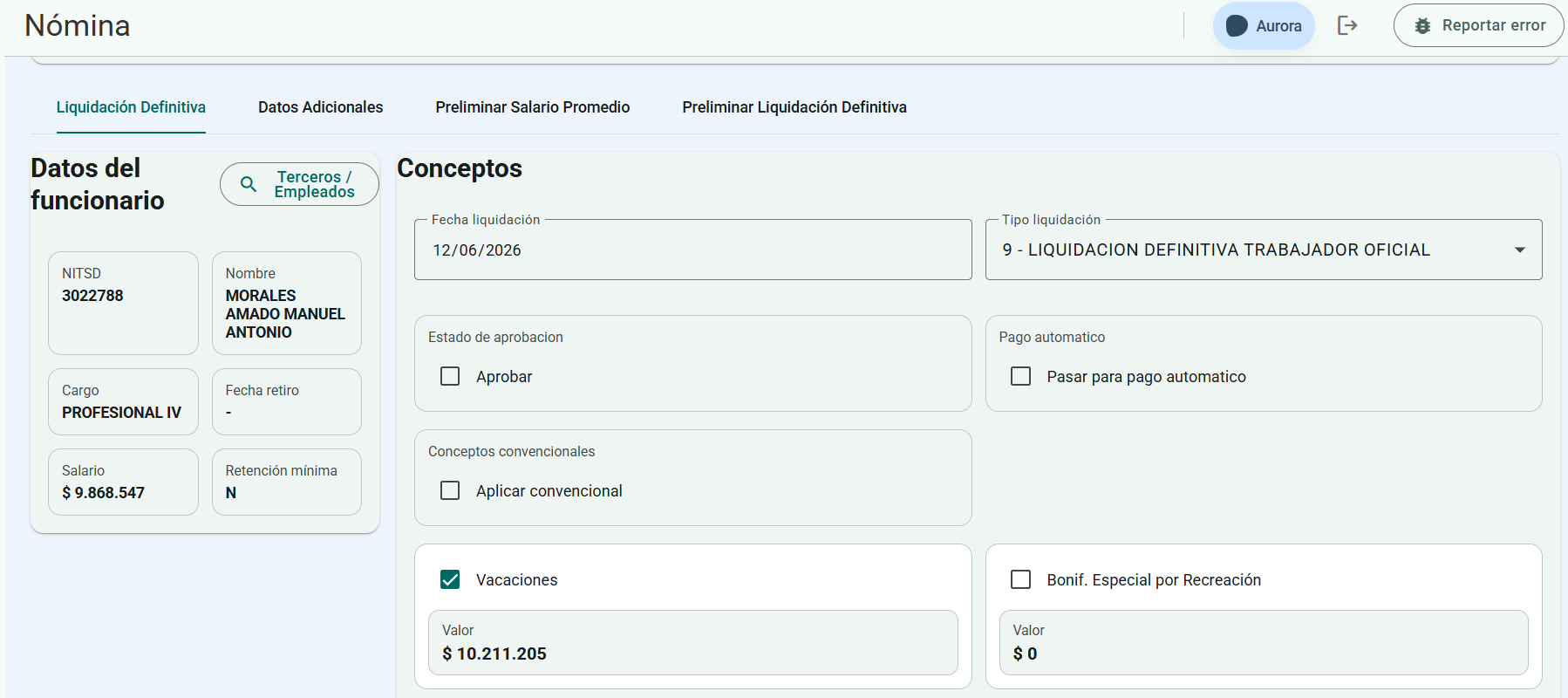Click the Datos del funcionario heading
1568x698 pixels.
[x=98, y=184]
